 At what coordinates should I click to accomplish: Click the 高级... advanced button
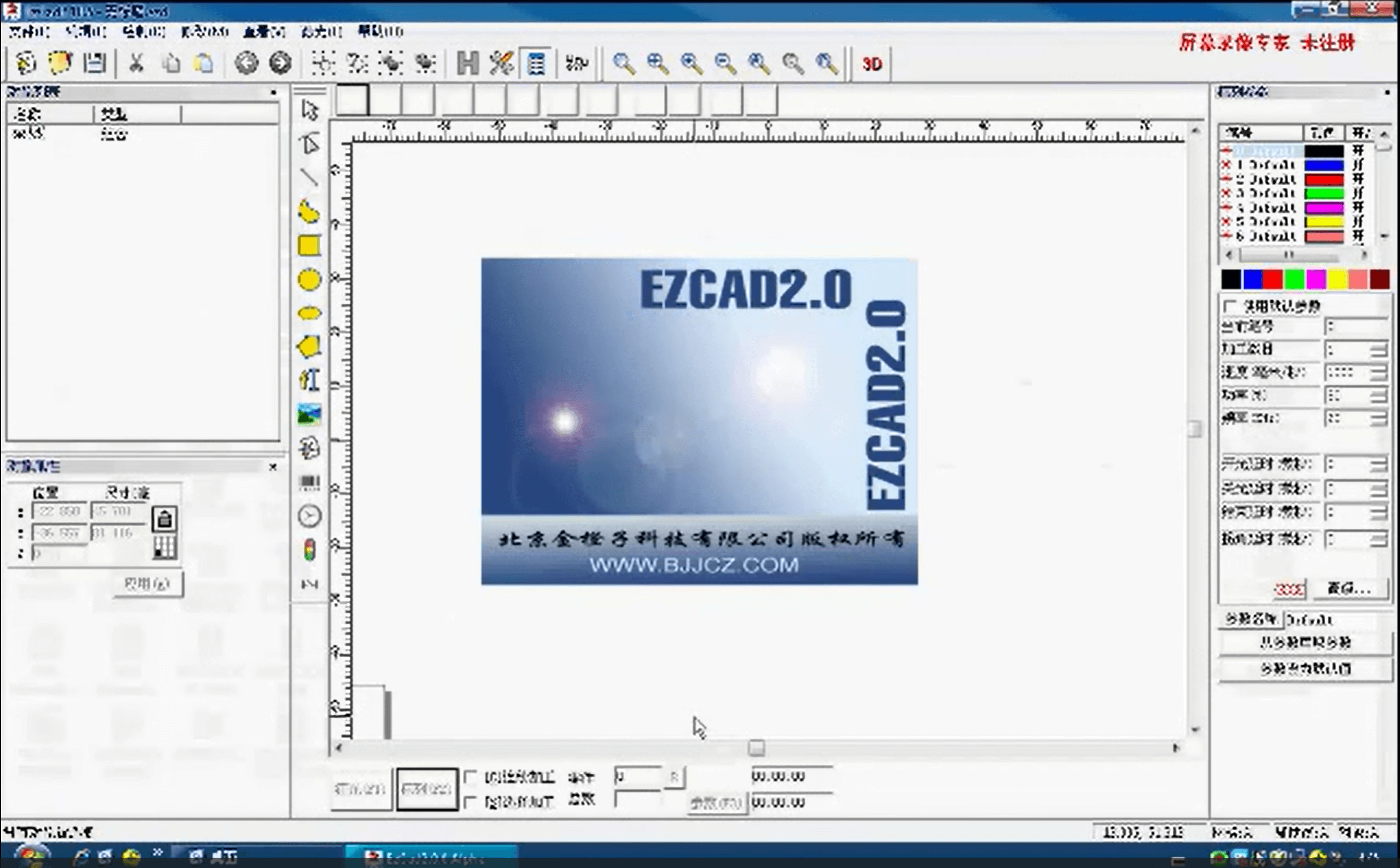[x=1350, y=589]
